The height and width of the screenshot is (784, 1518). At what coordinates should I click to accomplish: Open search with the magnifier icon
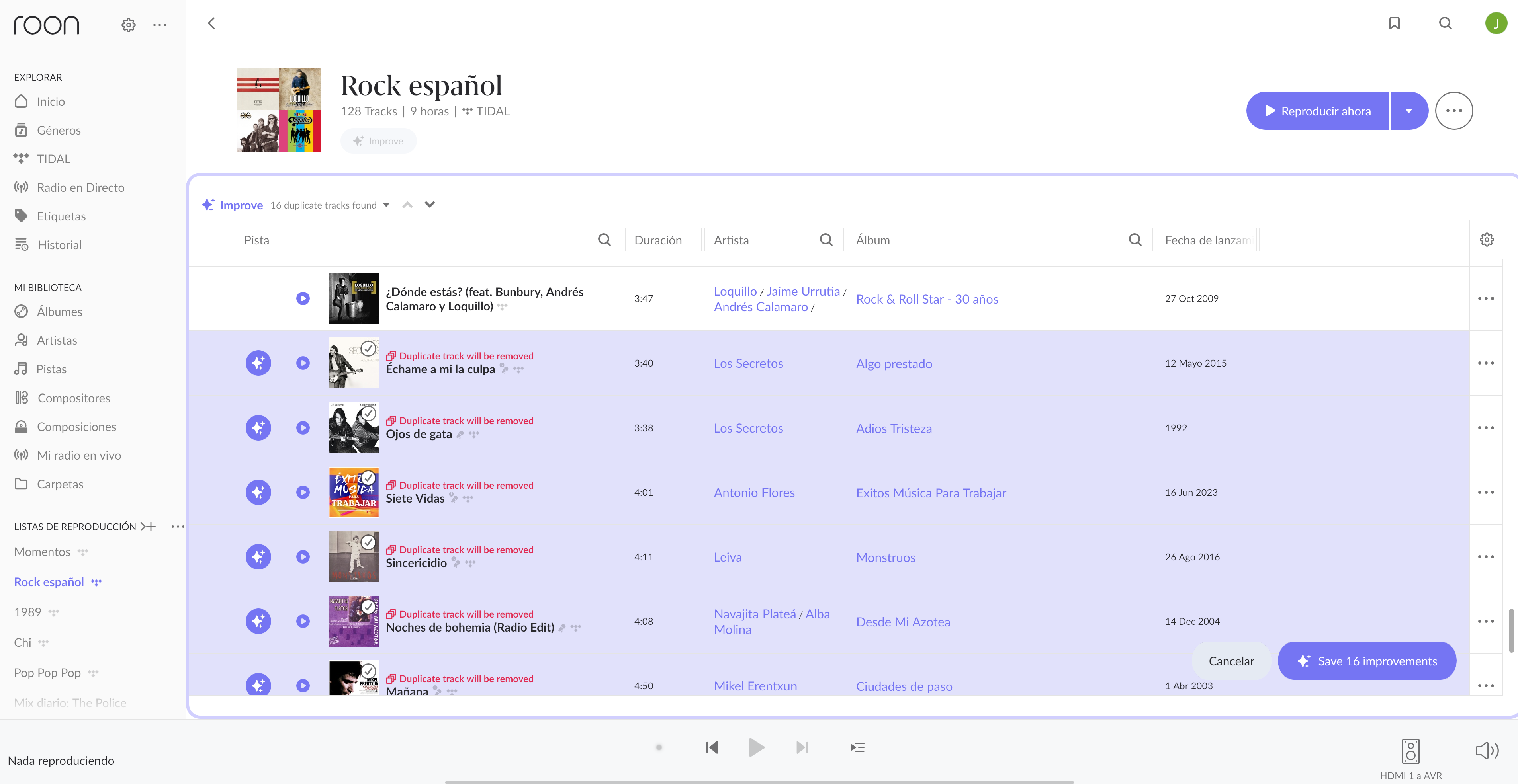tap(1445, 23)
